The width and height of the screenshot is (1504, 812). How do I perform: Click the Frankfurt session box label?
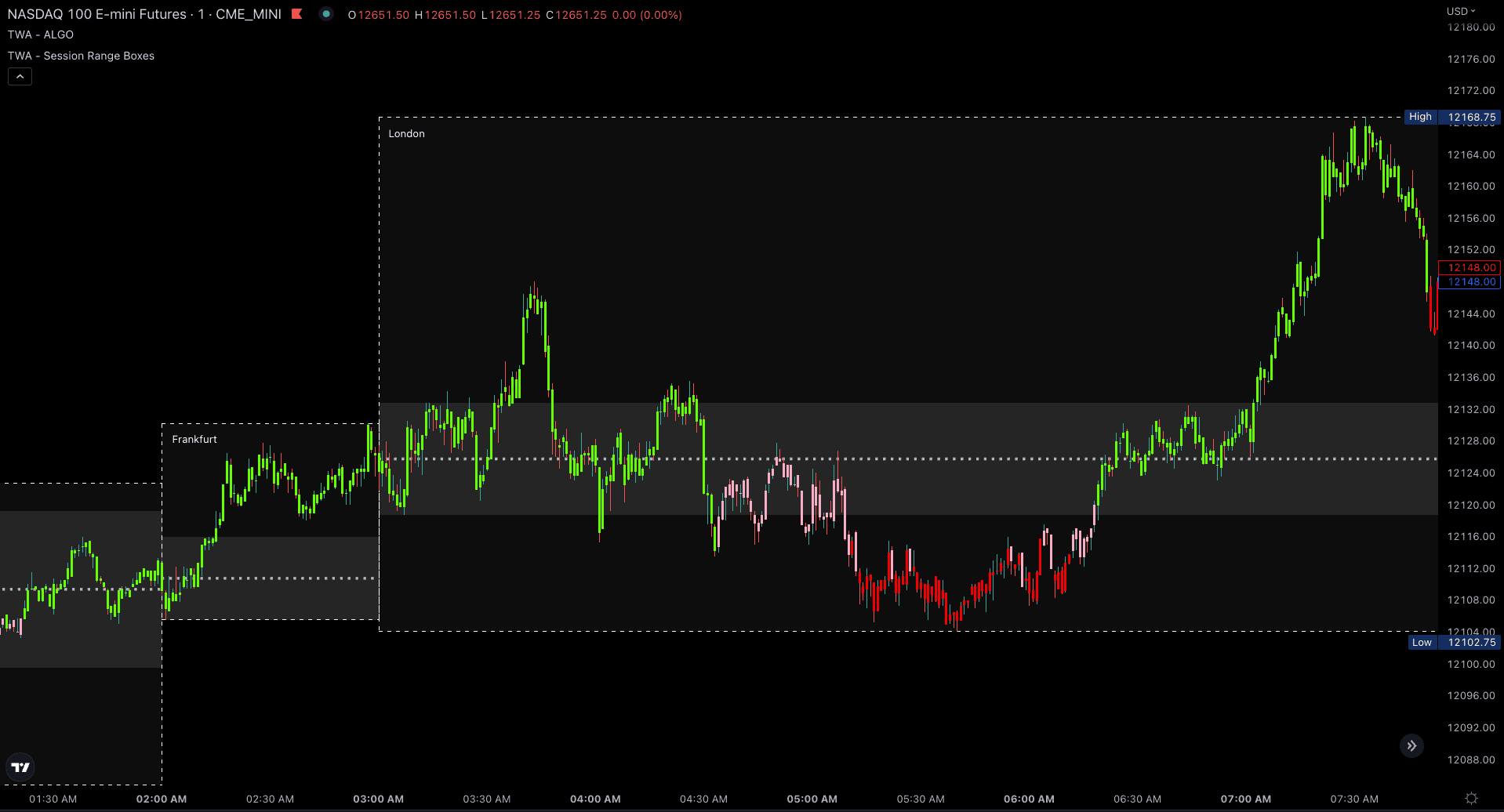pos(194,440)
